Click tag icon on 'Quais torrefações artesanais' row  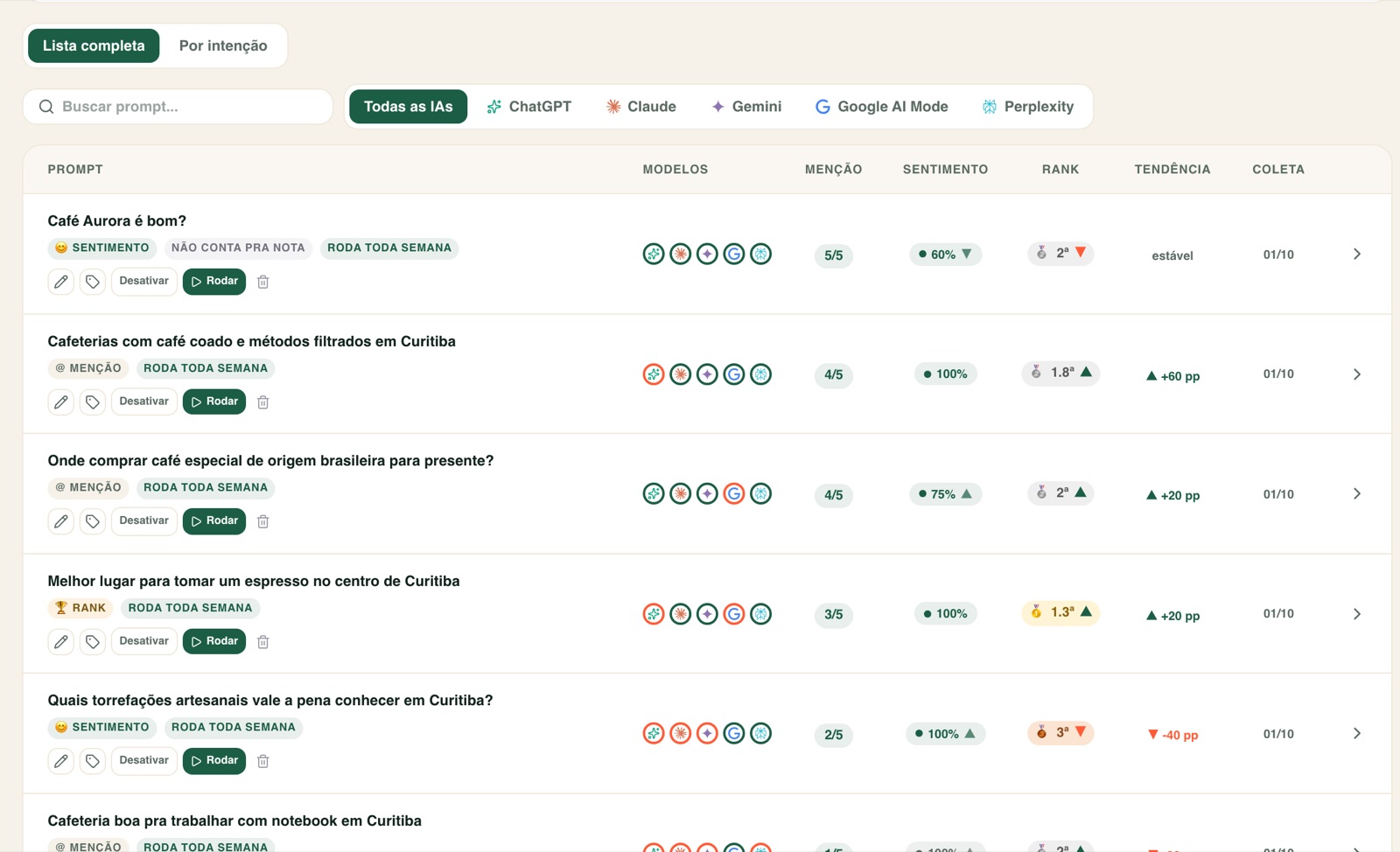92,761
